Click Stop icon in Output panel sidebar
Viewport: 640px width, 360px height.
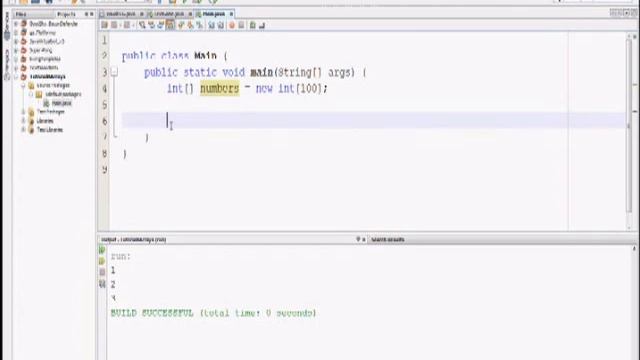pyautogui.click(x=102, y=272)
